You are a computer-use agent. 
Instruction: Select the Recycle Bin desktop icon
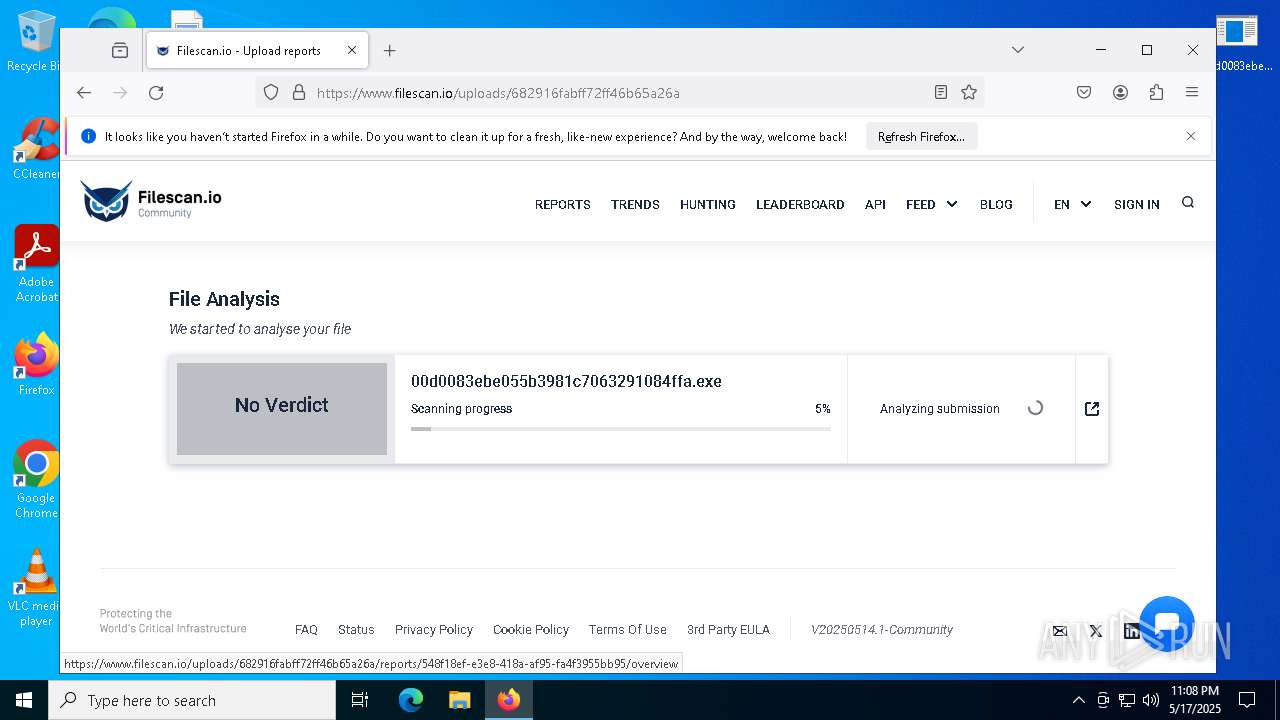[x=34, y=42]
